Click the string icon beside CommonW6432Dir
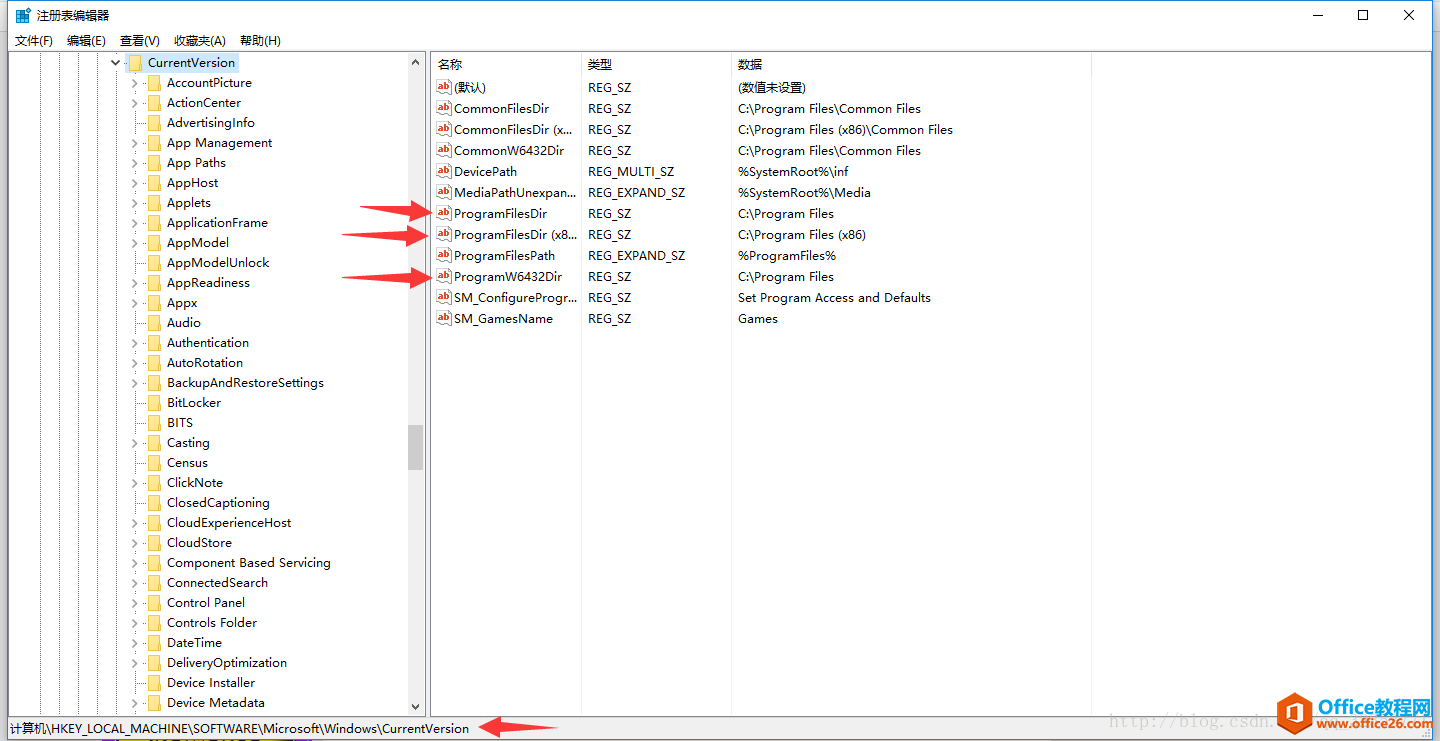1440x741 pixels. (444, 150)
